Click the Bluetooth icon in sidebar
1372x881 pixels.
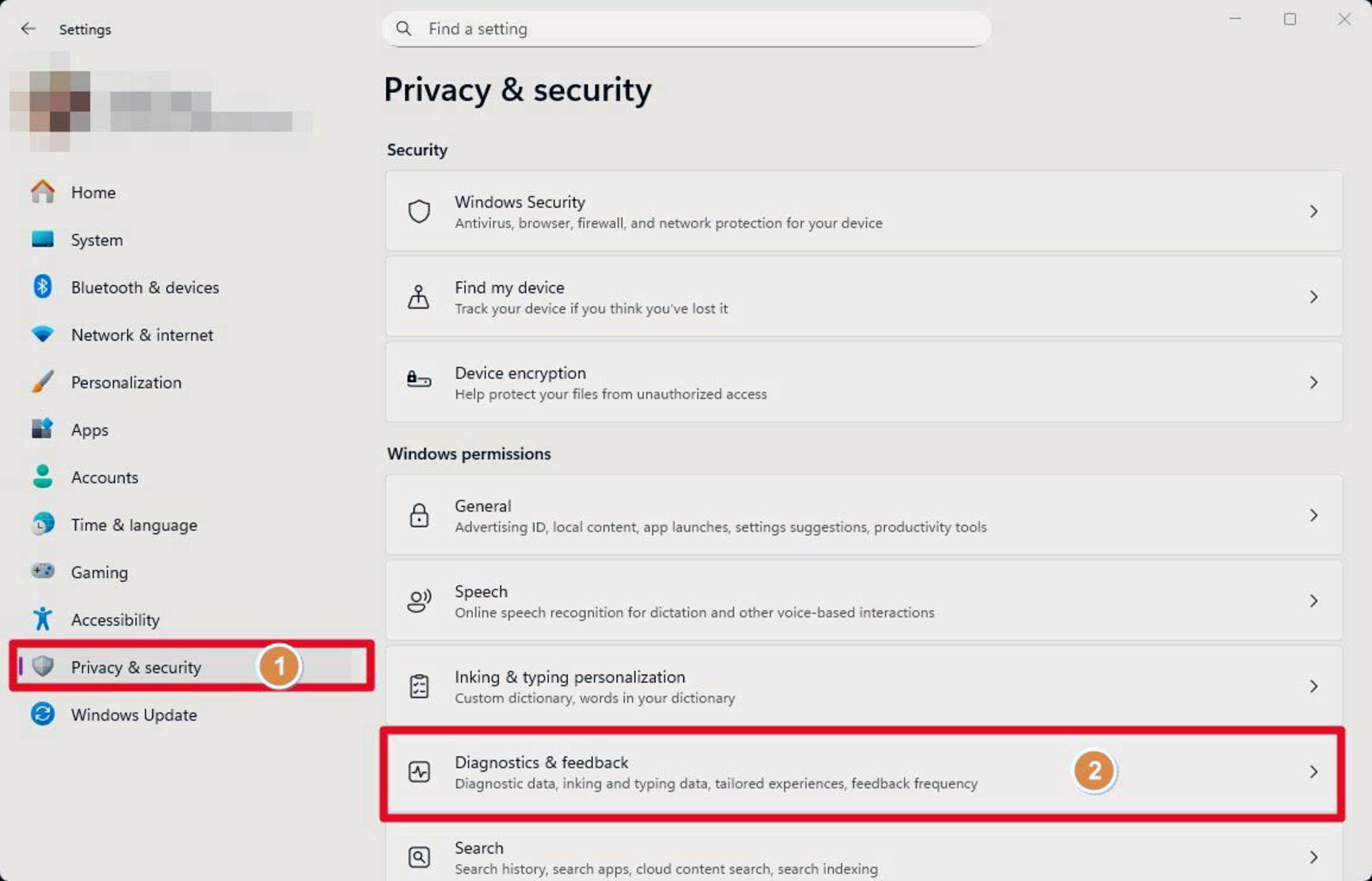tap(43, 287)
